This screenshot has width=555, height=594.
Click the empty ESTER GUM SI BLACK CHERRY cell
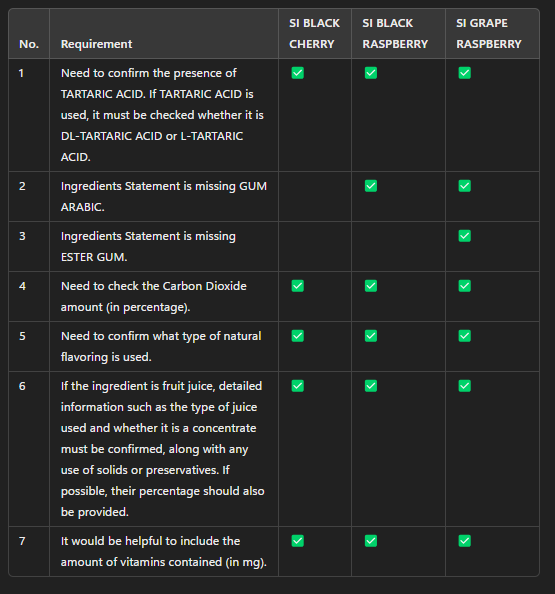[315, 247]
